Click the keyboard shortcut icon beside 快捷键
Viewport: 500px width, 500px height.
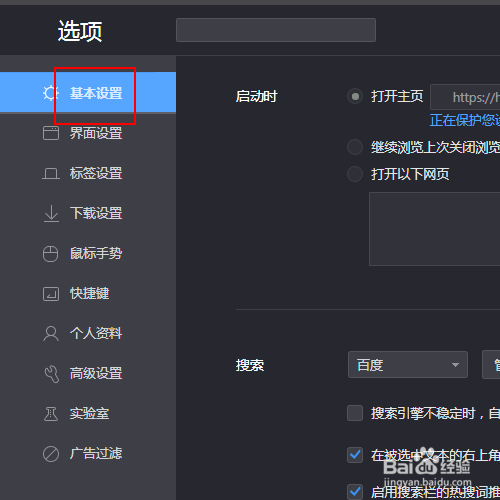pyautogui.click(x=51, y=294)
